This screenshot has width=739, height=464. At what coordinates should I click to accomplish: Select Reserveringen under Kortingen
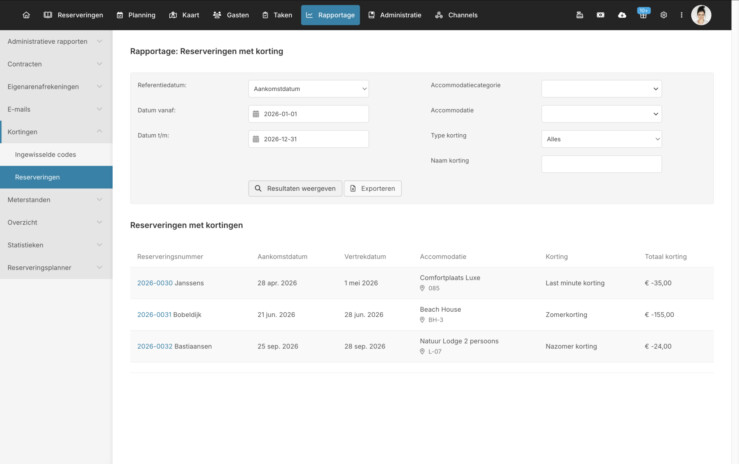coord(56,177)
